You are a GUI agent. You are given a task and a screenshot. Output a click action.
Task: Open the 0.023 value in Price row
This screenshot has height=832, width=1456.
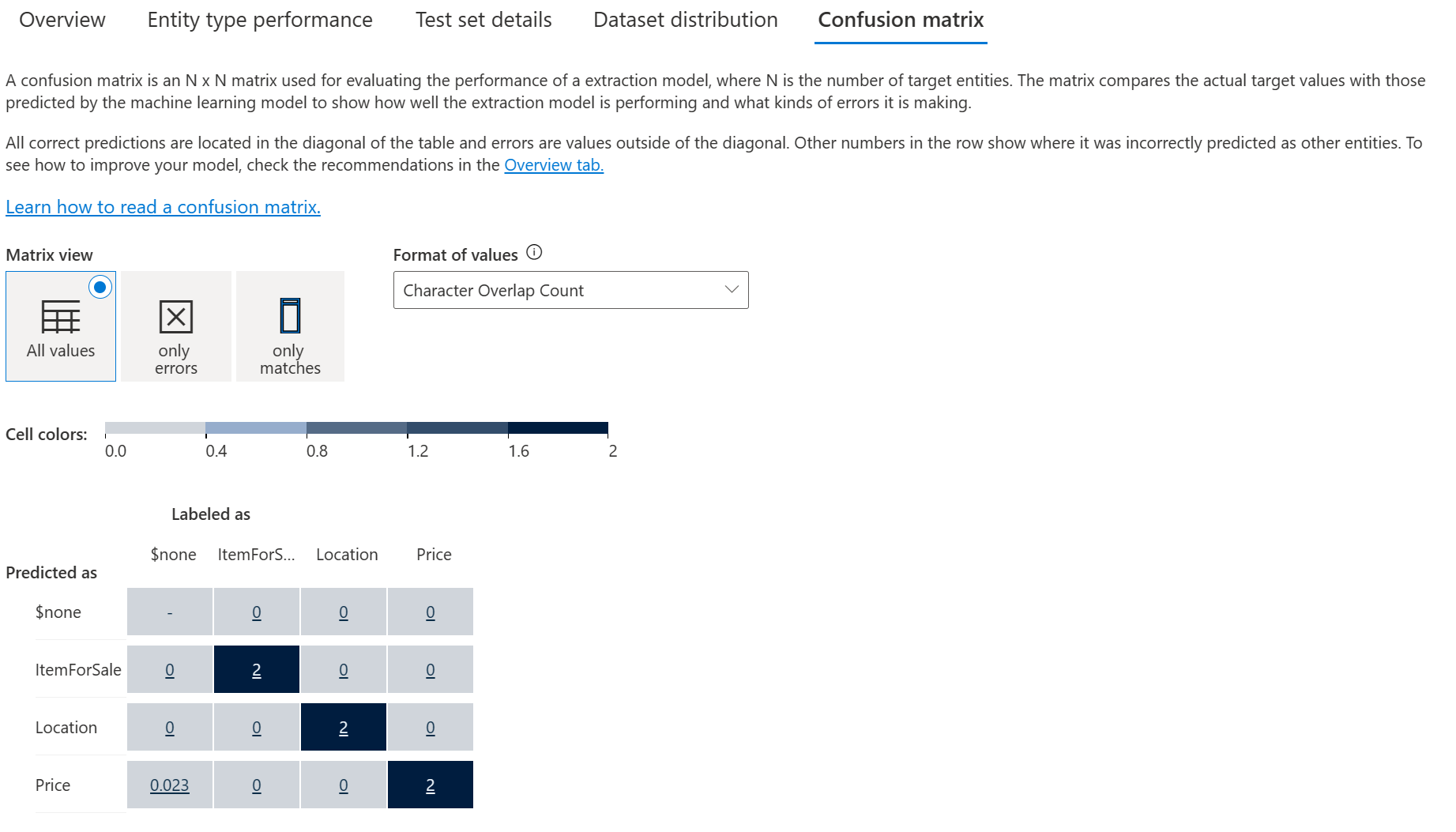(x=170, y=785)
